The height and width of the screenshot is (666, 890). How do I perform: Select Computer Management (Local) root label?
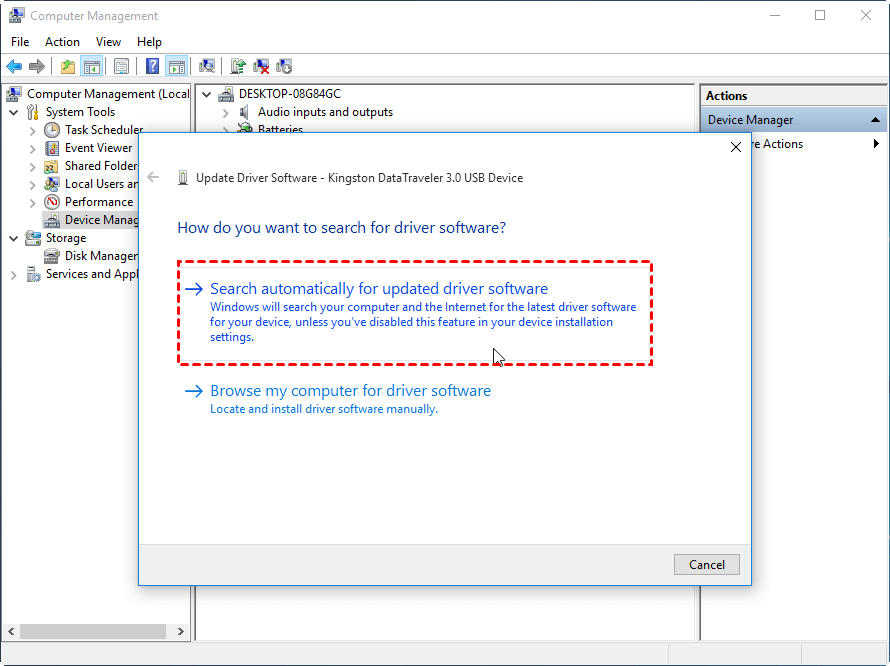[108, 94]
